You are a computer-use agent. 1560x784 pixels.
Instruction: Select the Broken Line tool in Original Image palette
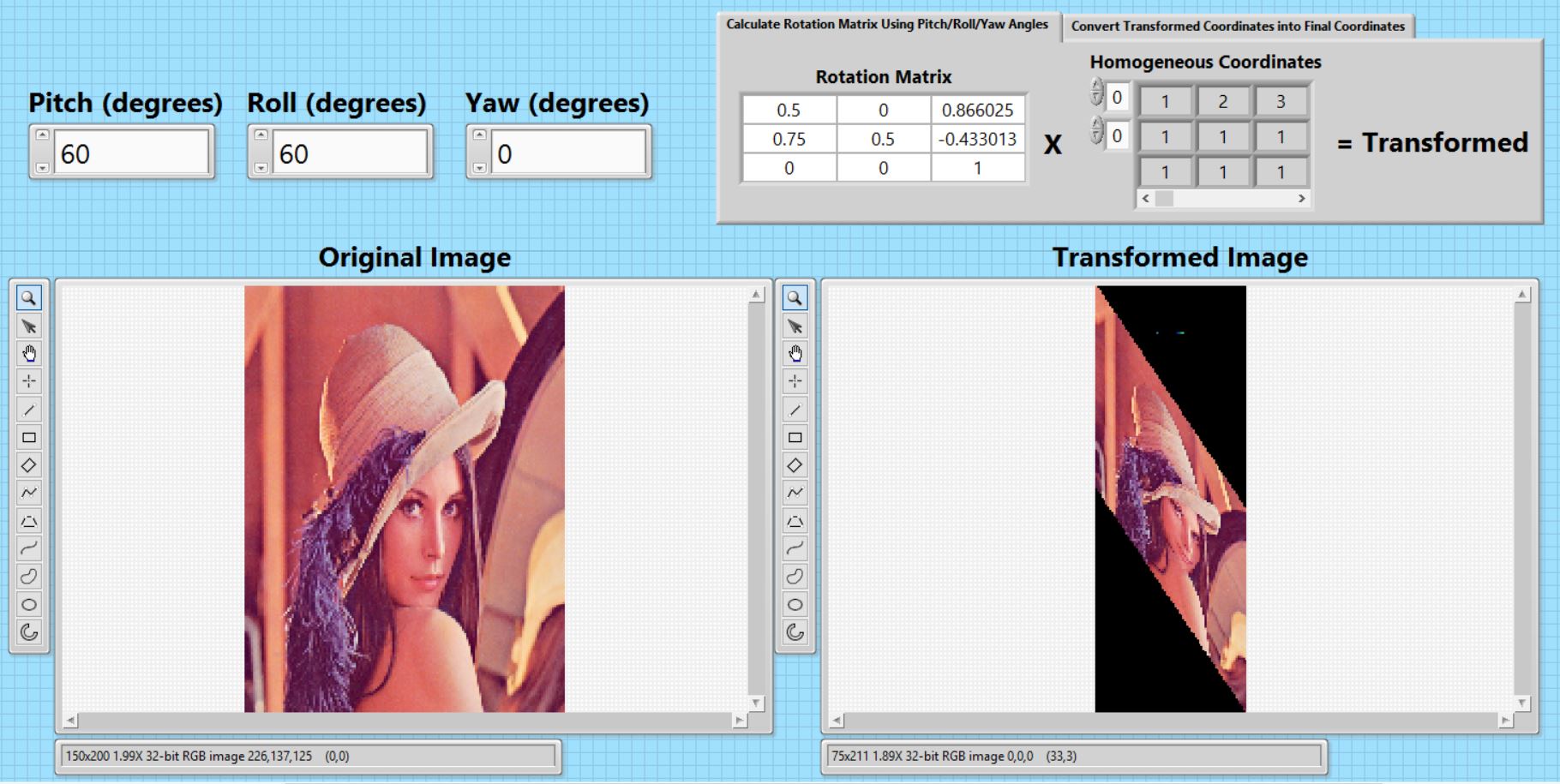pos(29,493)
